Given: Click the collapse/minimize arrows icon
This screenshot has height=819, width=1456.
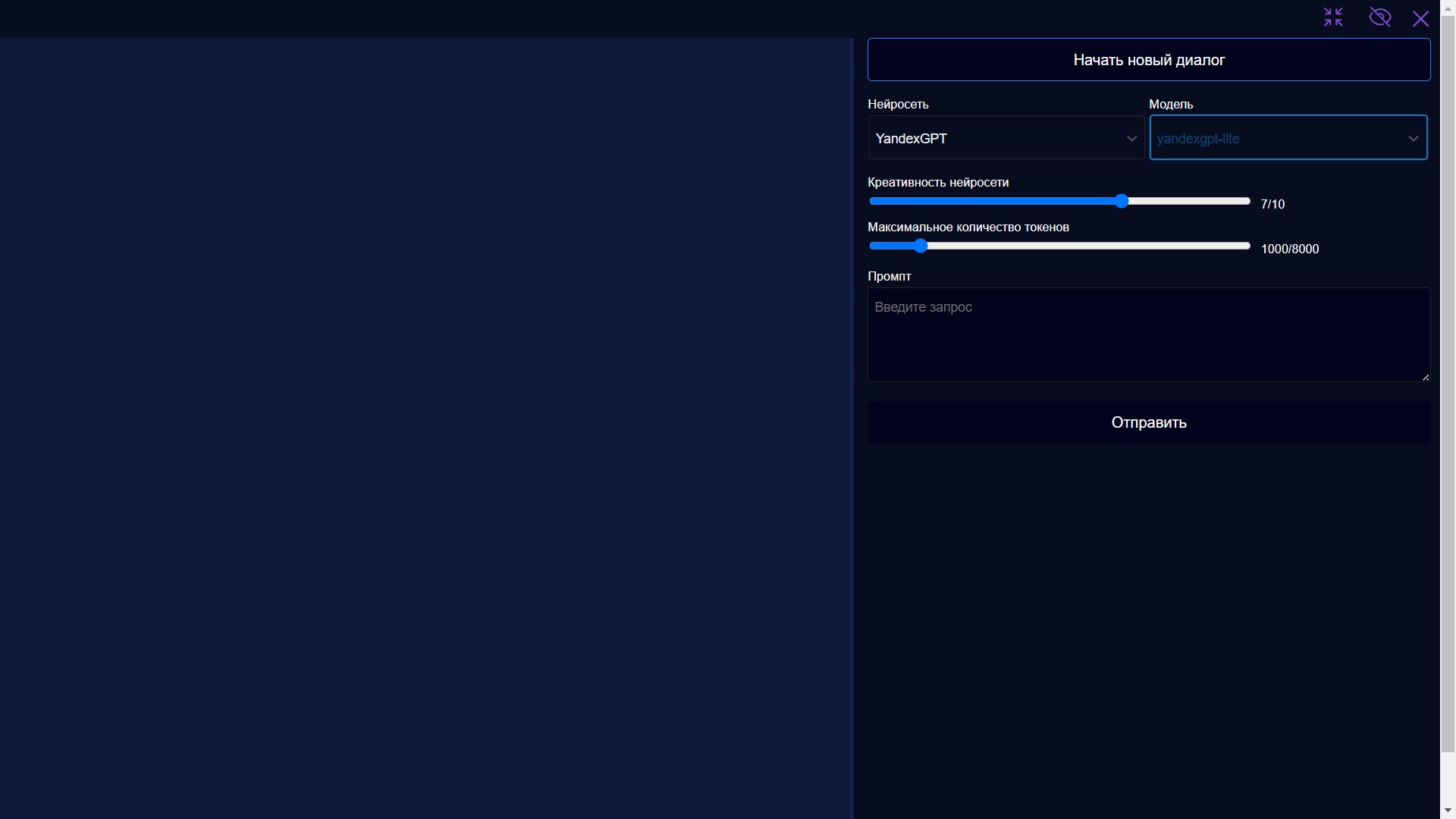Looking at the screenshot, I should 1333,17.
